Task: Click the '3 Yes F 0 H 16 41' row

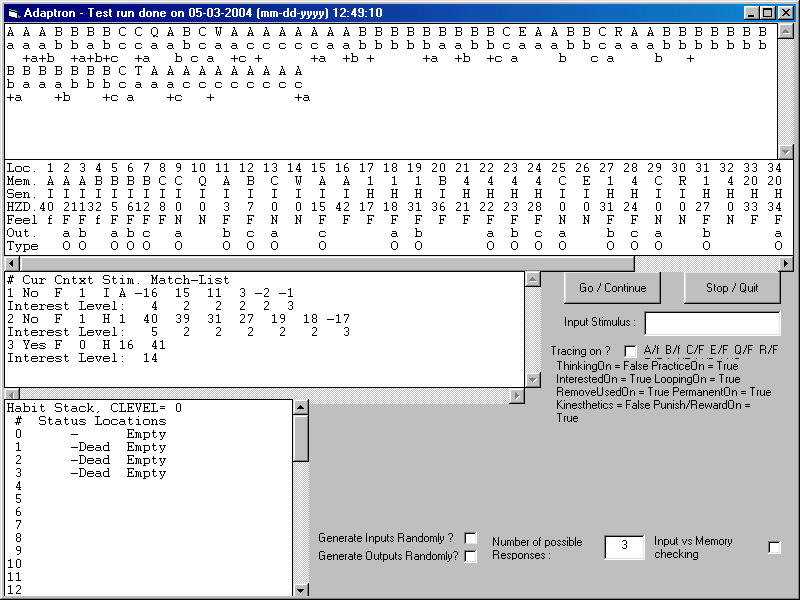Action: tap(86, 345)
